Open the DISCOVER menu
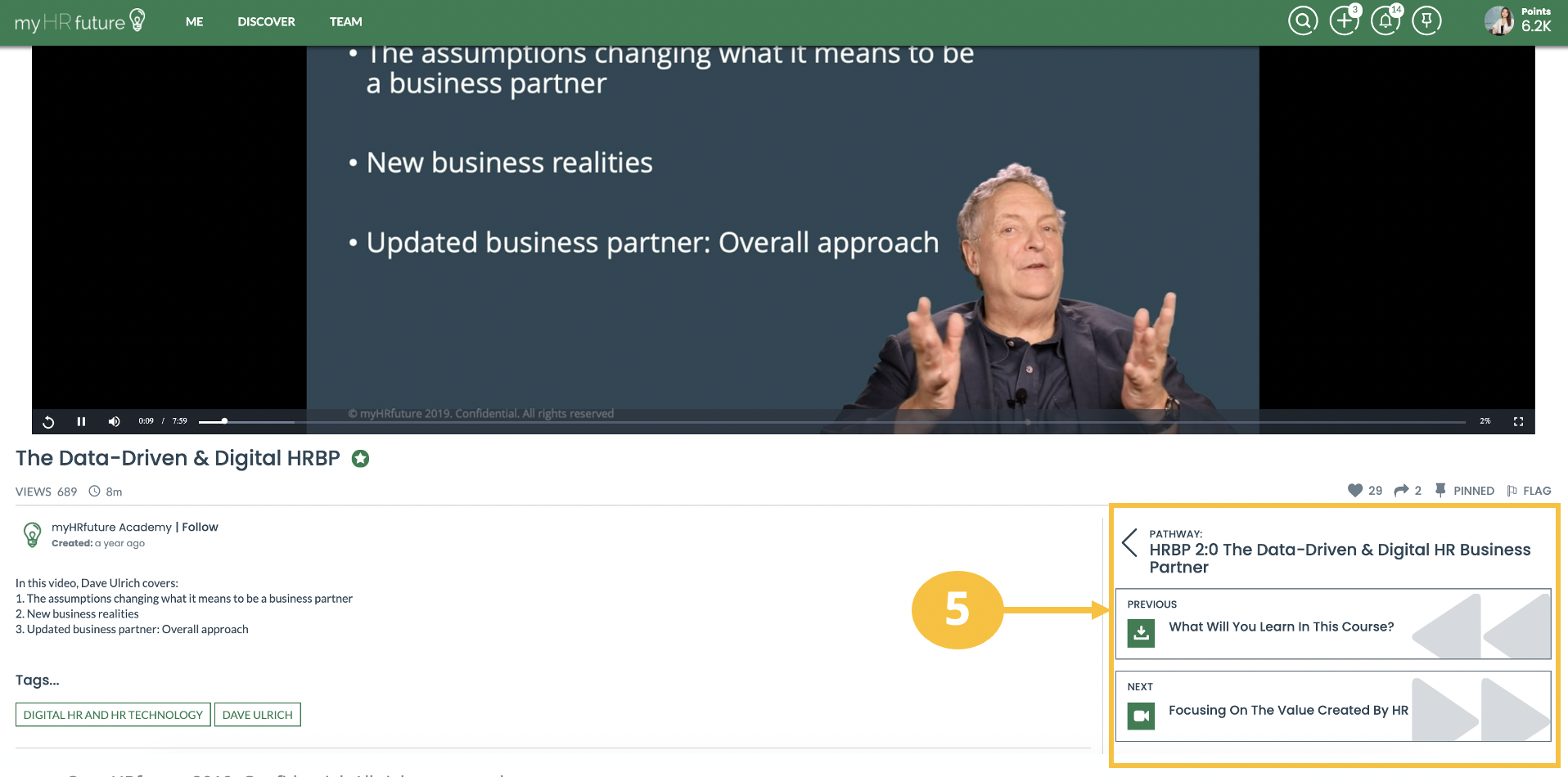This screenshot has width=1568, height=777. [x=266, y=22]
